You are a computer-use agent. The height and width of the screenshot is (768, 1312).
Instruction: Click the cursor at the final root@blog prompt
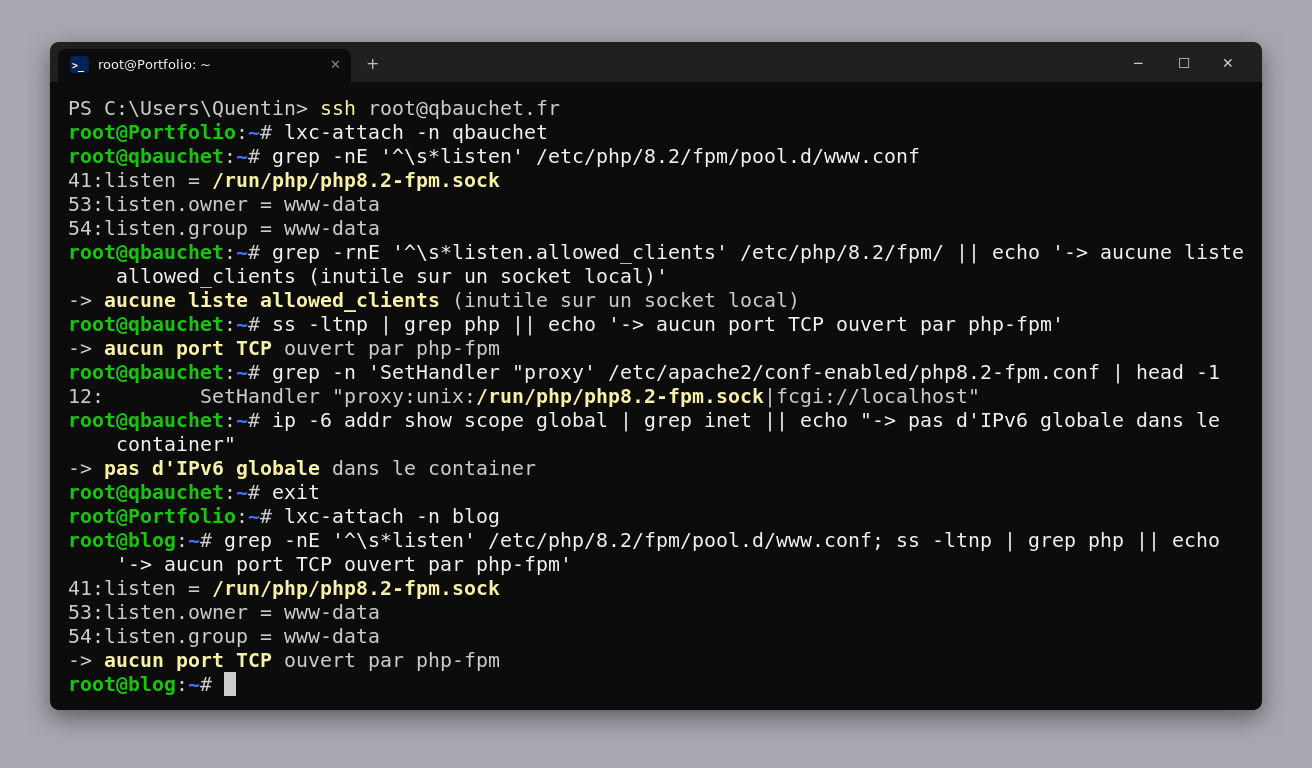pyautogui.click(x=230, y=684)
